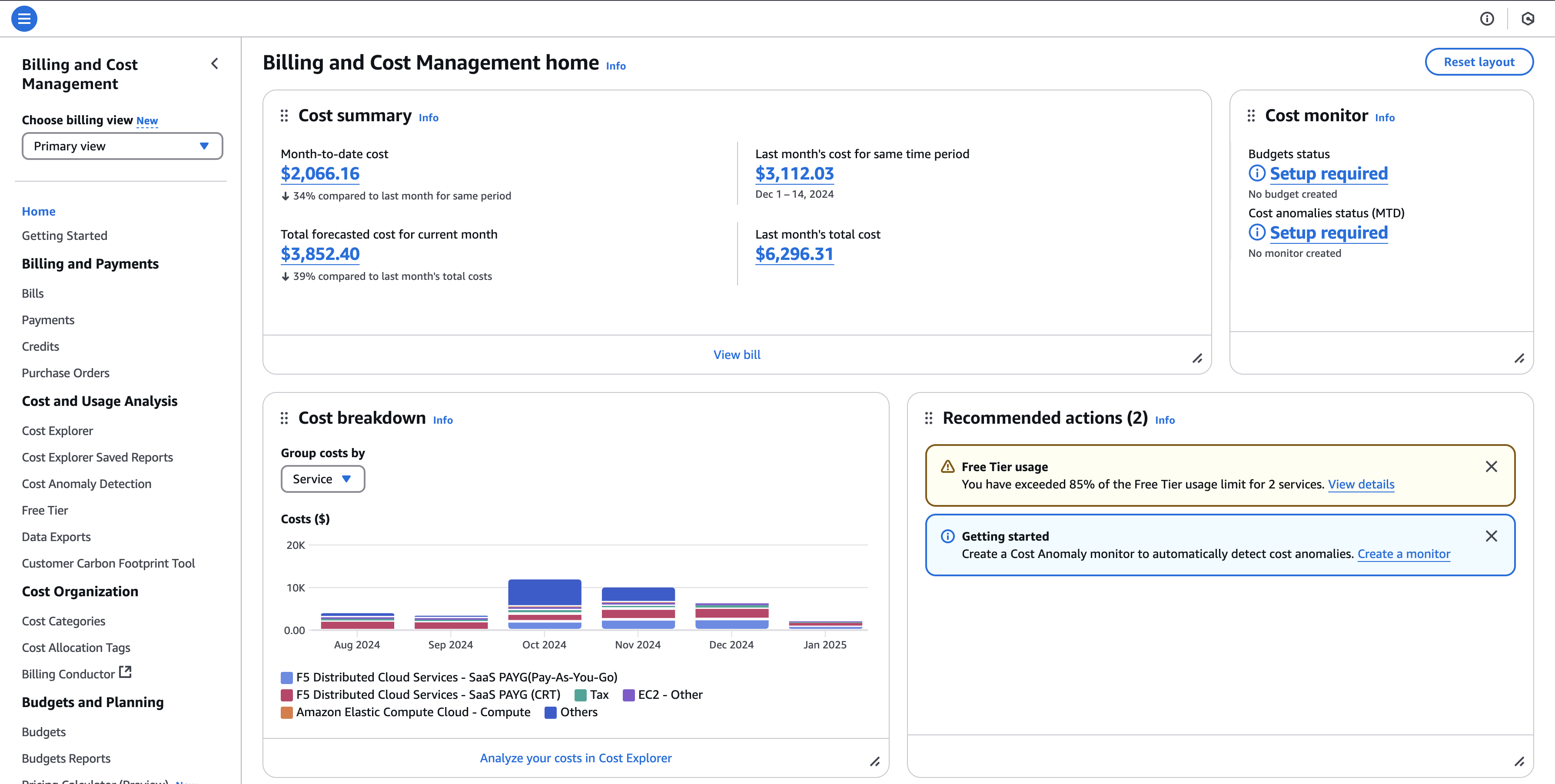
Task: Open CloudShell hexagon icon in top right
Action: (1528, 19)
